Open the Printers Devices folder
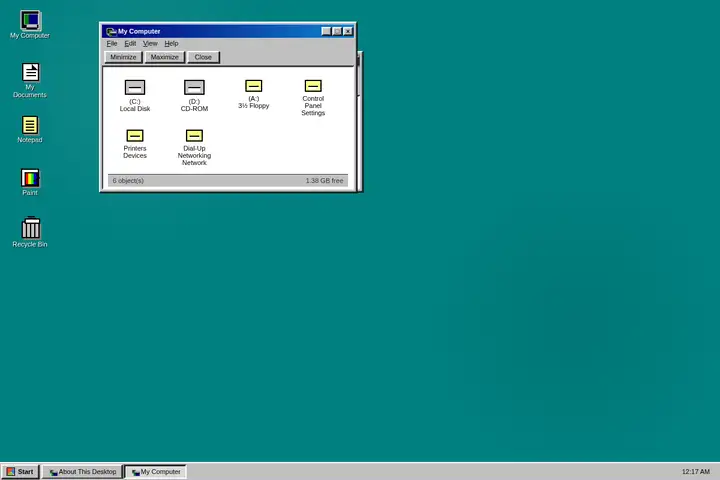720x480 pixels. [135, 144]
